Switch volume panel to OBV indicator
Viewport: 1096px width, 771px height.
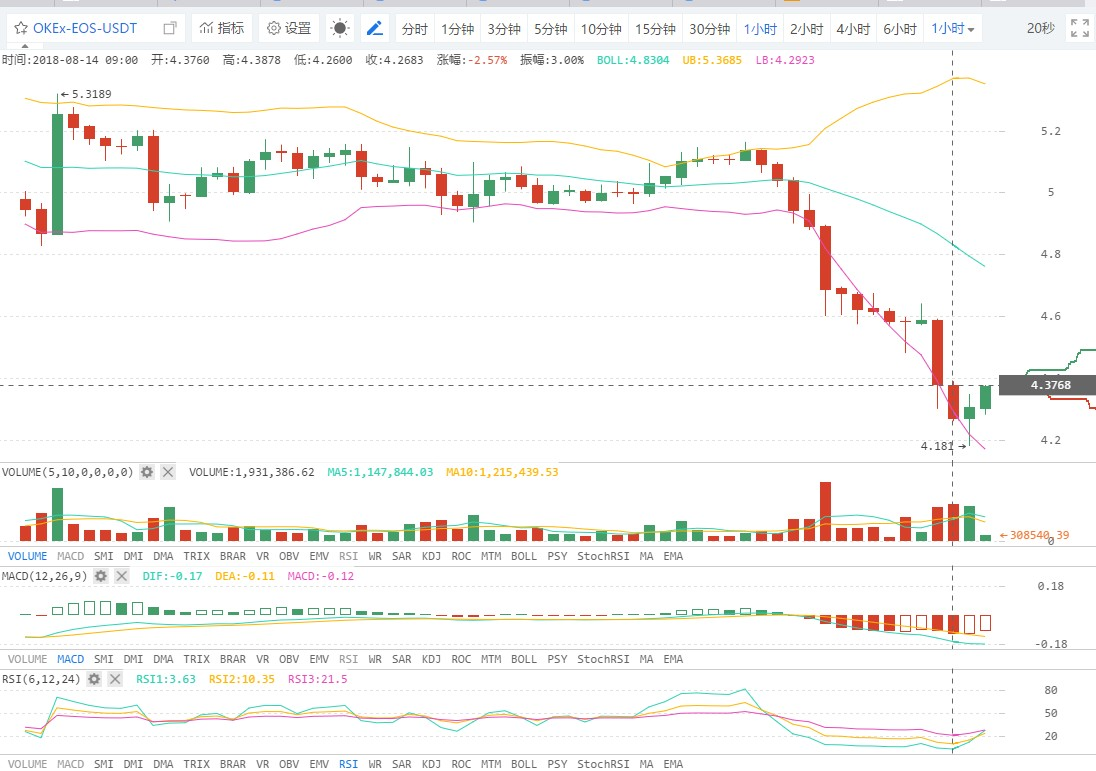click(289, 556)
